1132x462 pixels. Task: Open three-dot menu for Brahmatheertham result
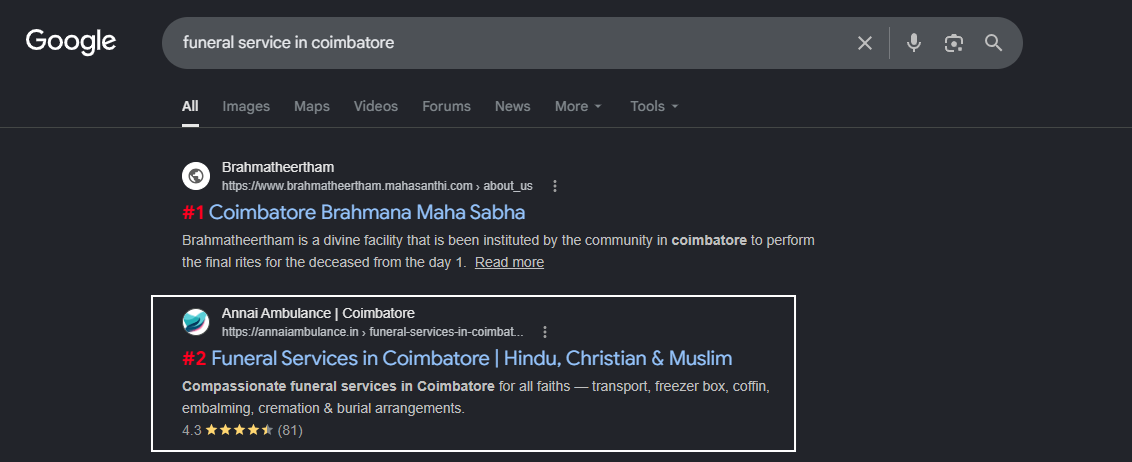[554, 186]
